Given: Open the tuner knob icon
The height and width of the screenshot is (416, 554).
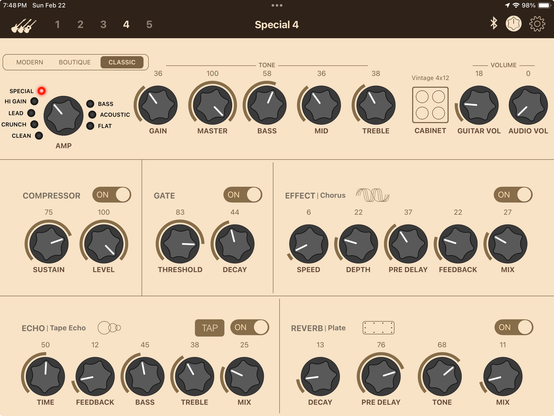Looking at the screenshot, I should tap(513, 24).
